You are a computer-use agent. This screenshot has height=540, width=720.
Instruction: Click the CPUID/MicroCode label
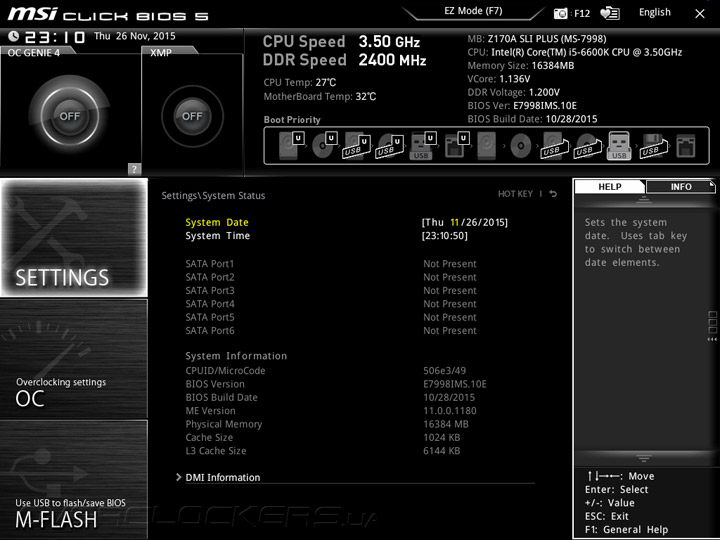click(x=225, y=371)
